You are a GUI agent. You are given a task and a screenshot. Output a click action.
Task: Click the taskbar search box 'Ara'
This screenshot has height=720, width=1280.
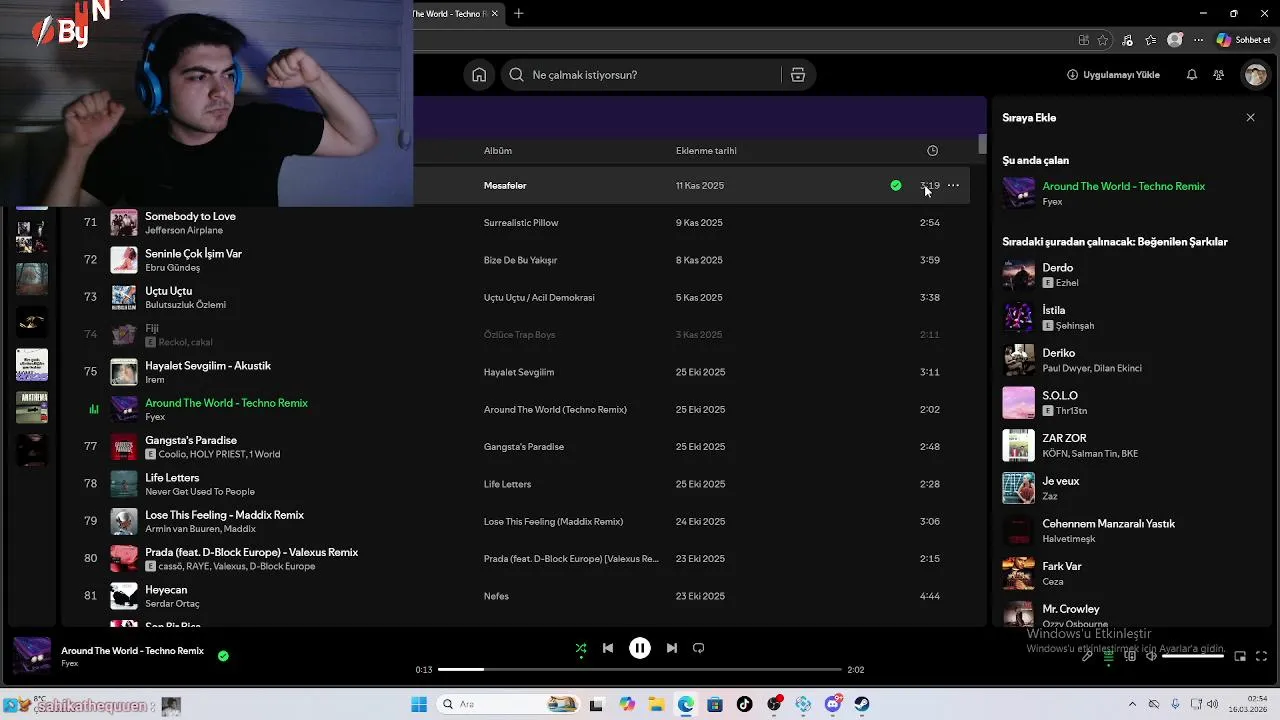click(x=509, y=704)
